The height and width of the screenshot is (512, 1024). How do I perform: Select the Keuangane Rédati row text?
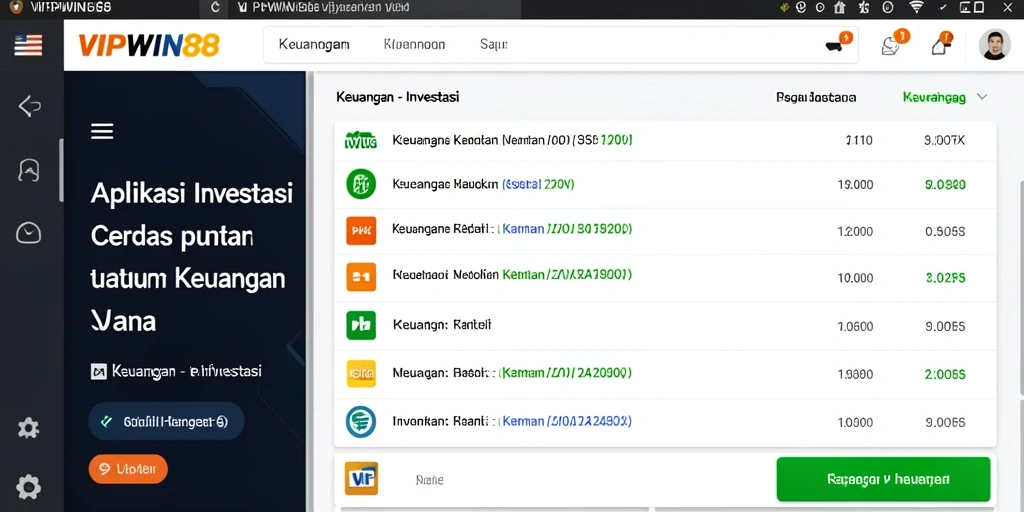511,229
